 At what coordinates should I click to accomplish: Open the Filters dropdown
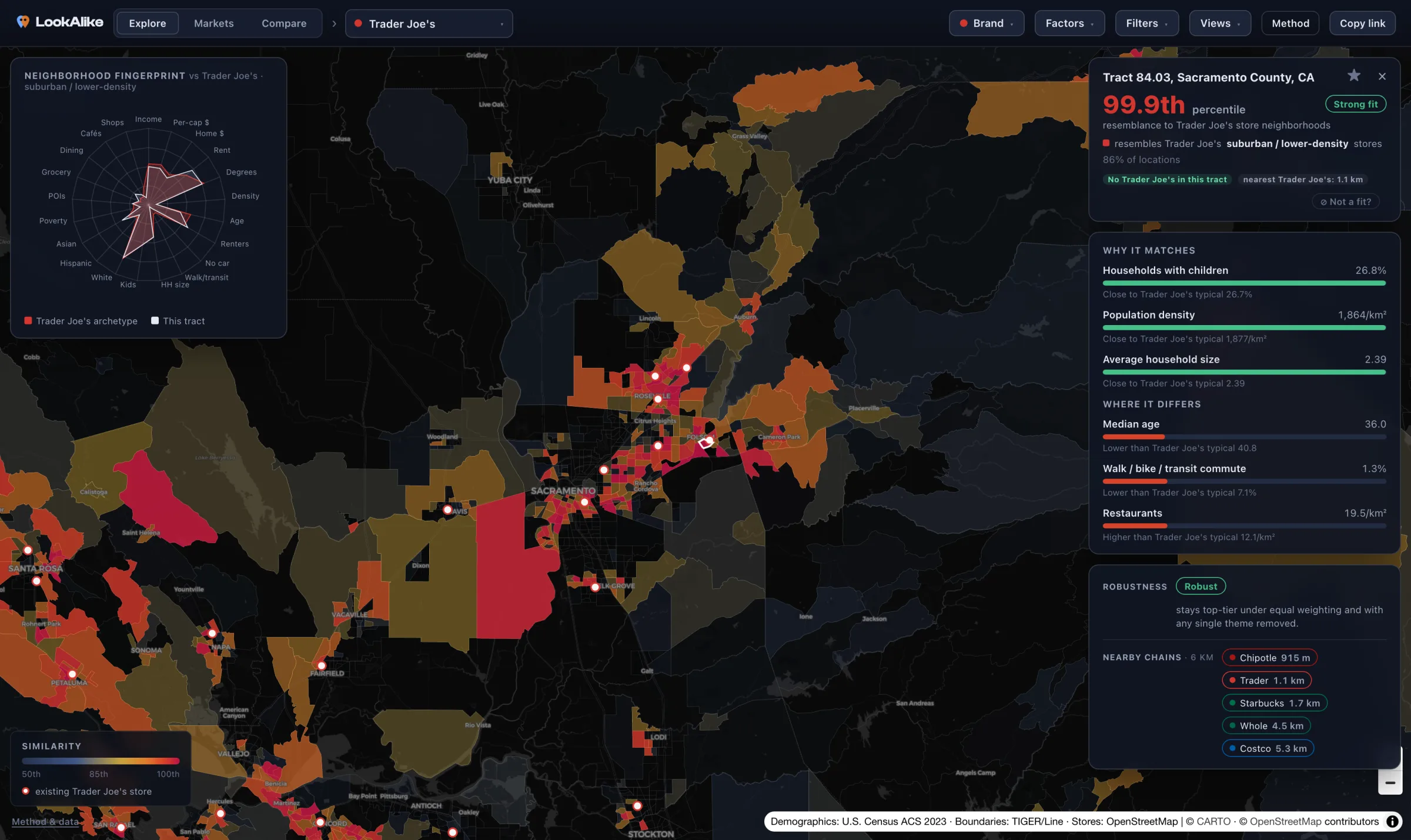[1146, 24]
